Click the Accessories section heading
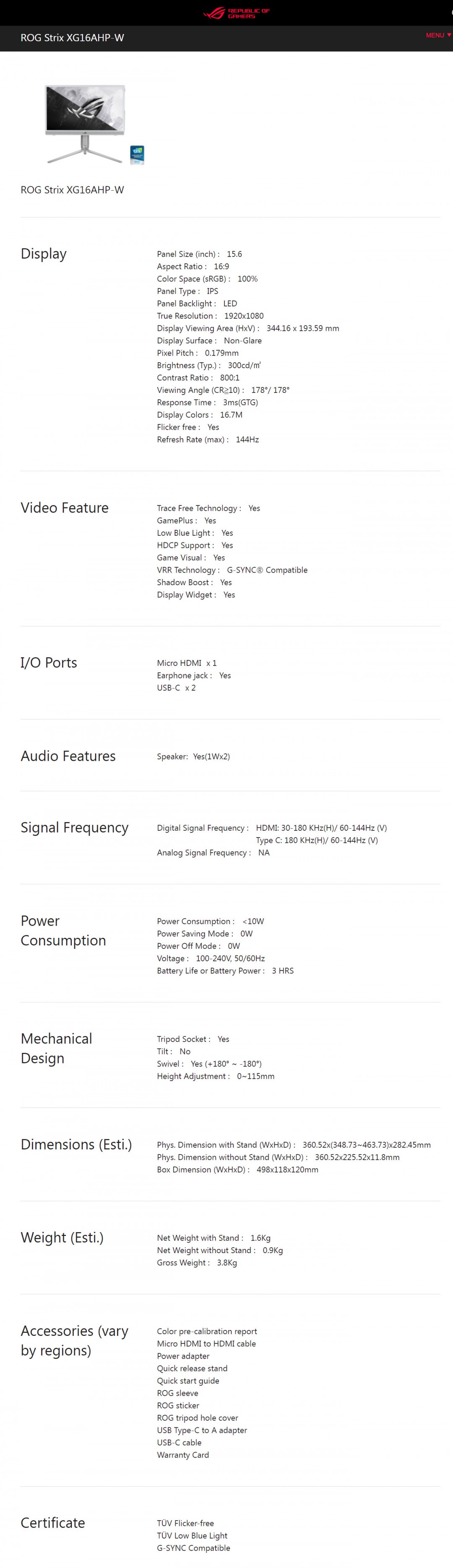This screenshot has height=1568, width=453. (74, 1340)
